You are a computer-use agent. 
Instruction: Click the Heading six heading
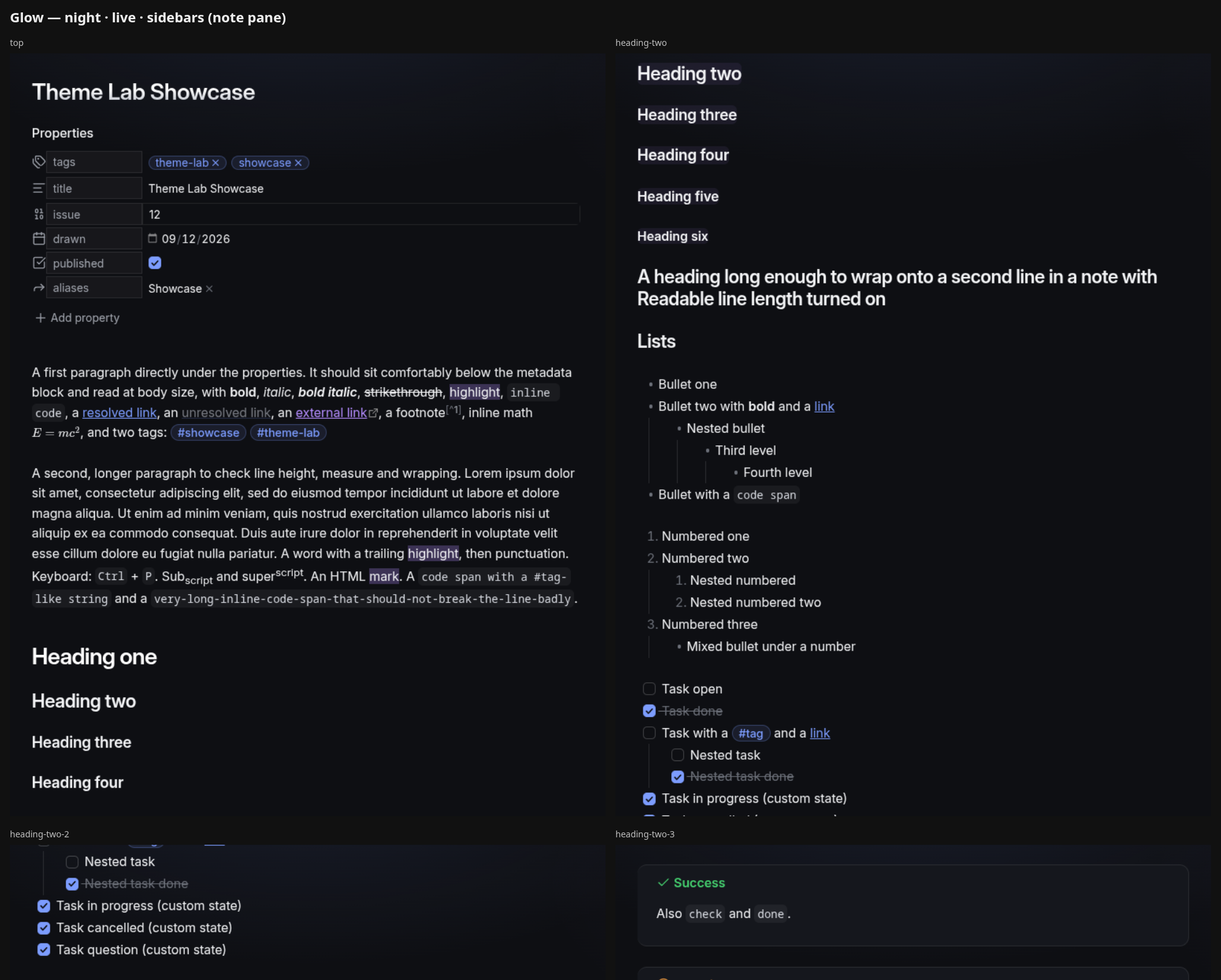pos(673,236)
